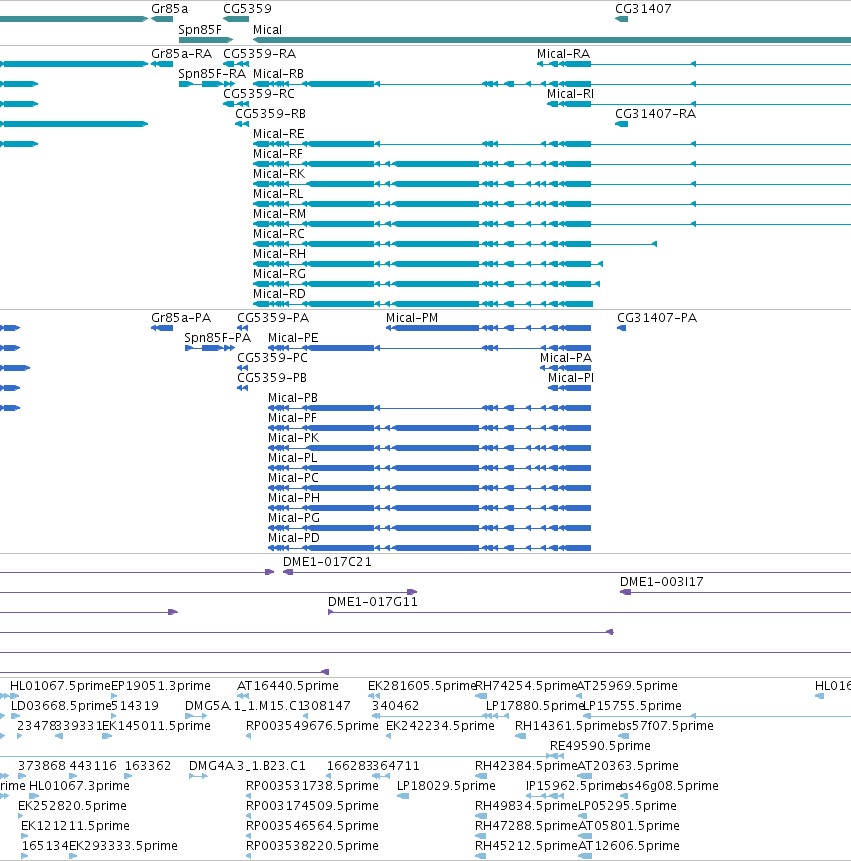The height and width of the screenshot is (861, 851).
Task: Open the Mical-PB protein label
Action: pyautogui.click(x=293, y=398)
